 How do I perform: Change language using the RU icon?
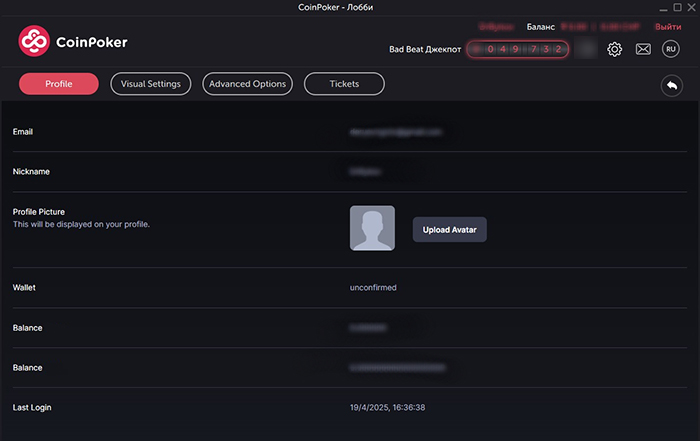pos(671,49)
